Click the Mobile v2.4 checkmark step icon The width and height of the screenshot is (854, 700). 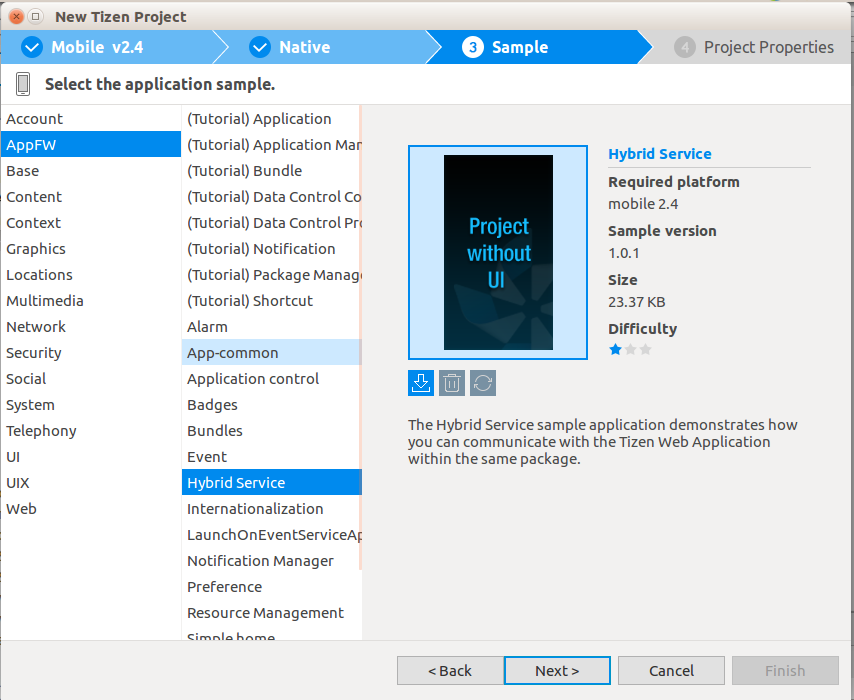coord(32,47)
